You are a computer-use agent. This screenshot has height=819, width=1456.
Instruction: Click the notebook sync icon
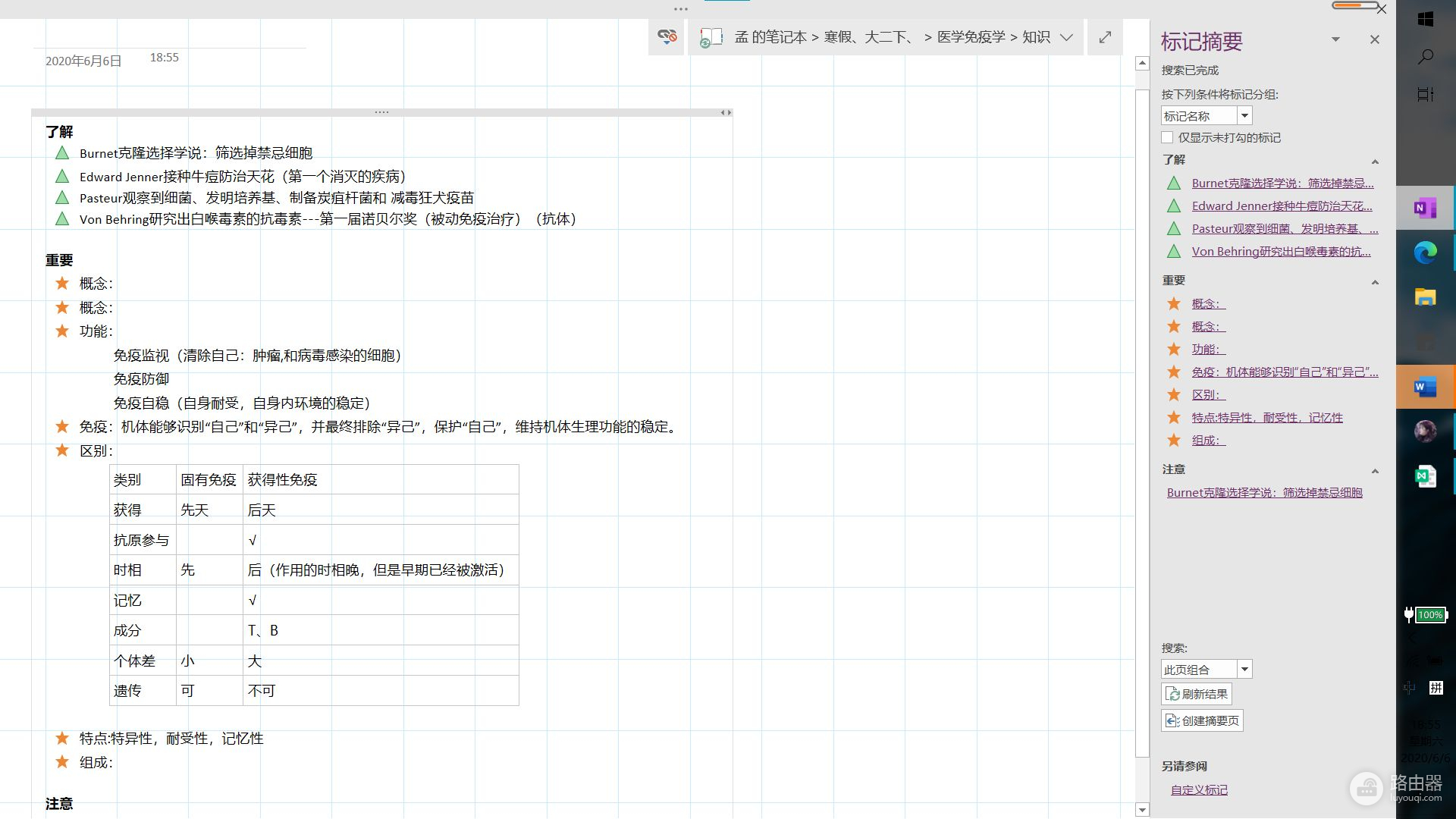click(711, 38)
